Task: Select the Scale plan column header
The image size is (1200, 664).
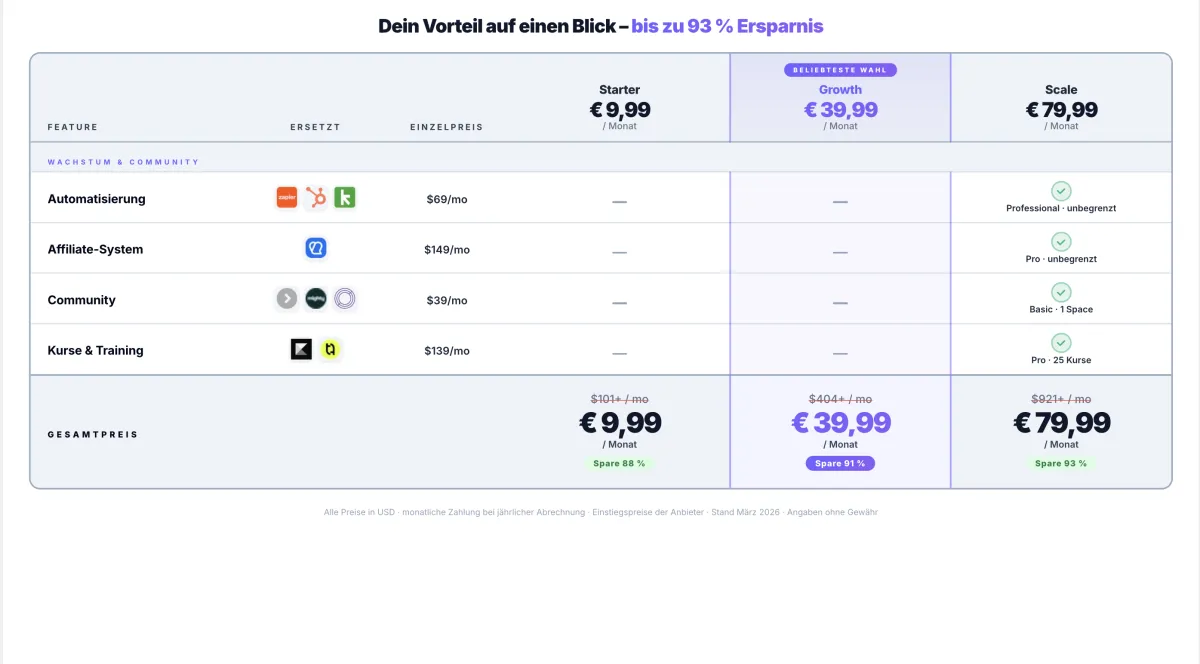Action: point(1061,106)
